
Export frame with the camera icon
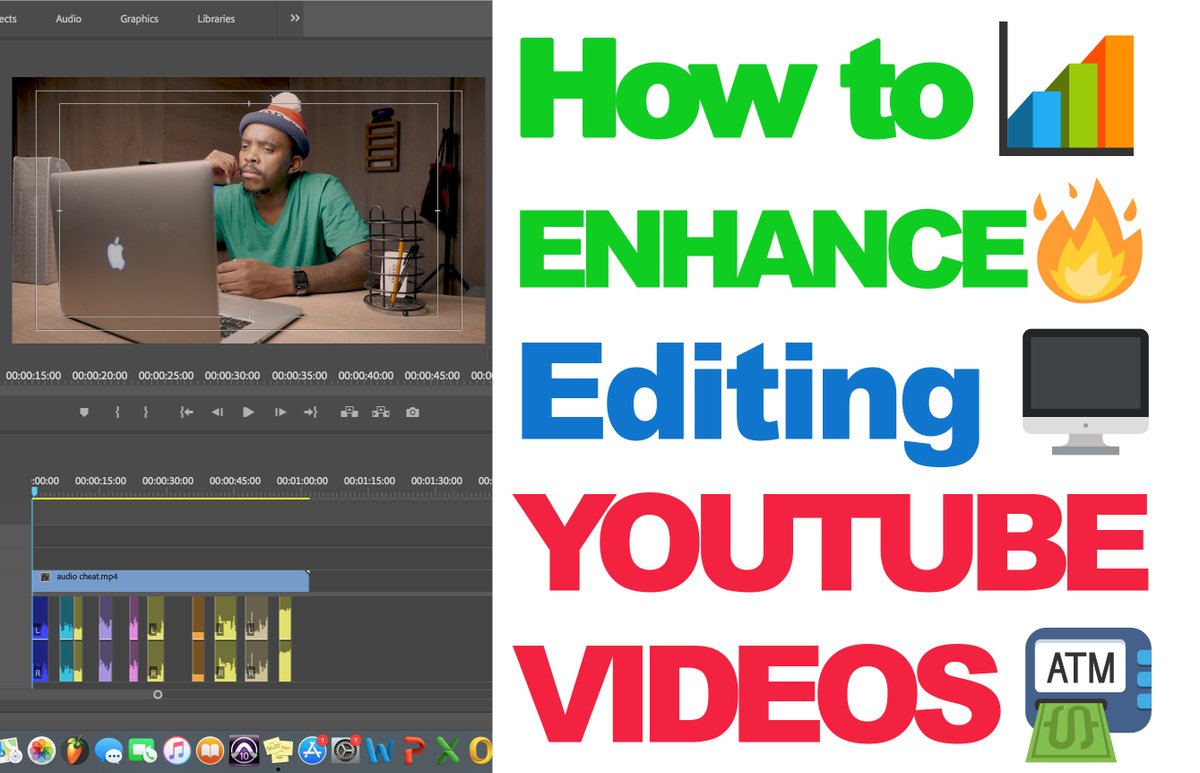[412, 412]
